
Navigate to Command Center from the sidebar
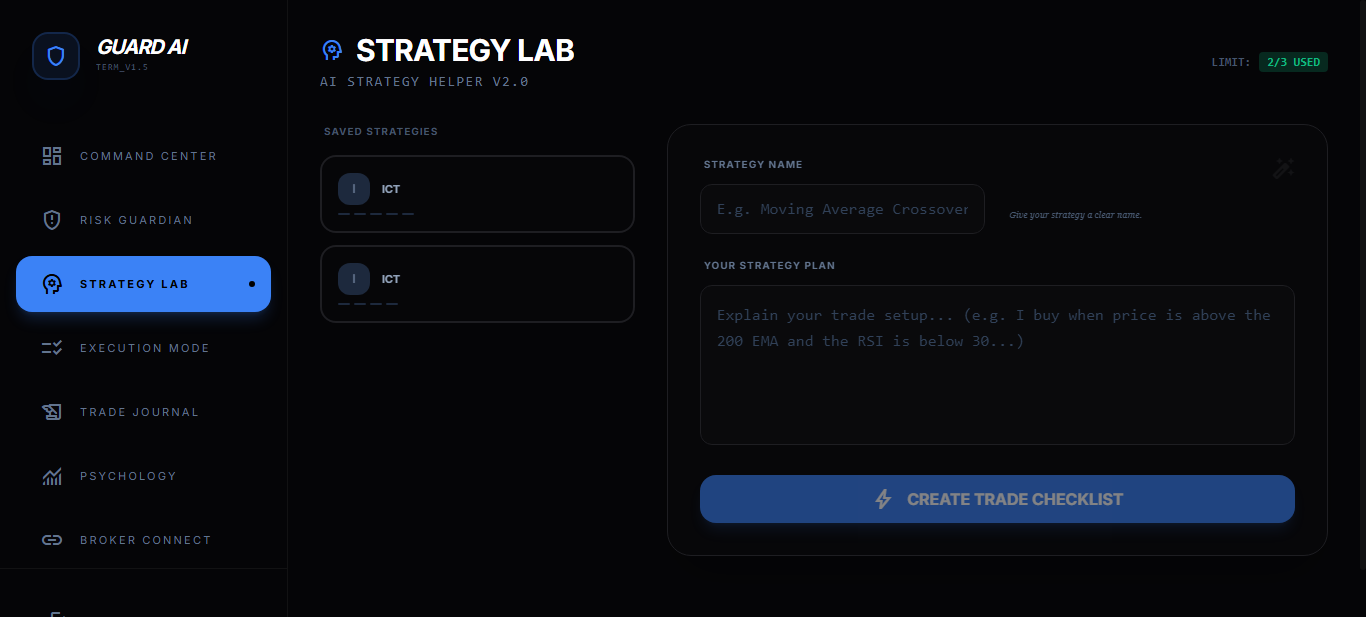click(x=148, y=156)
